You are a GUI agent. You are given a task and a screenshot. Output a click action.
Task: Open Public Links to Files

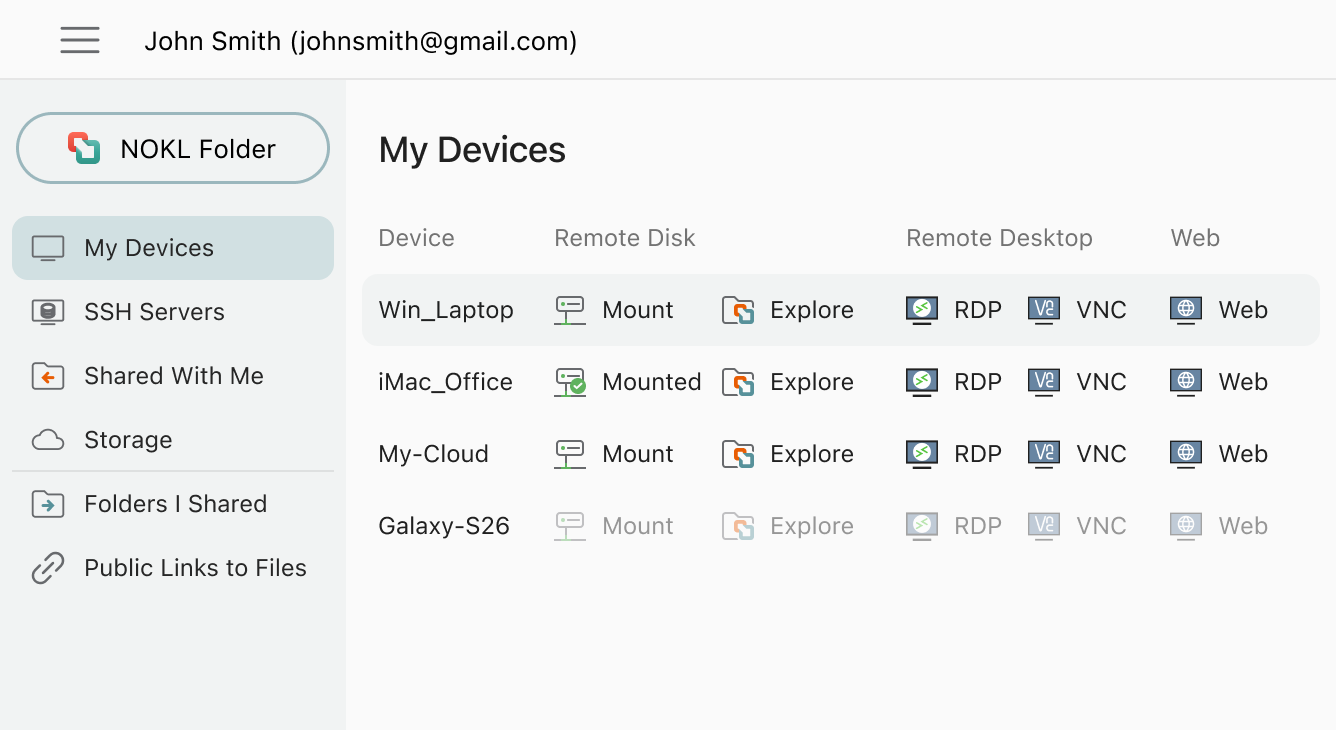coord(173,568)
